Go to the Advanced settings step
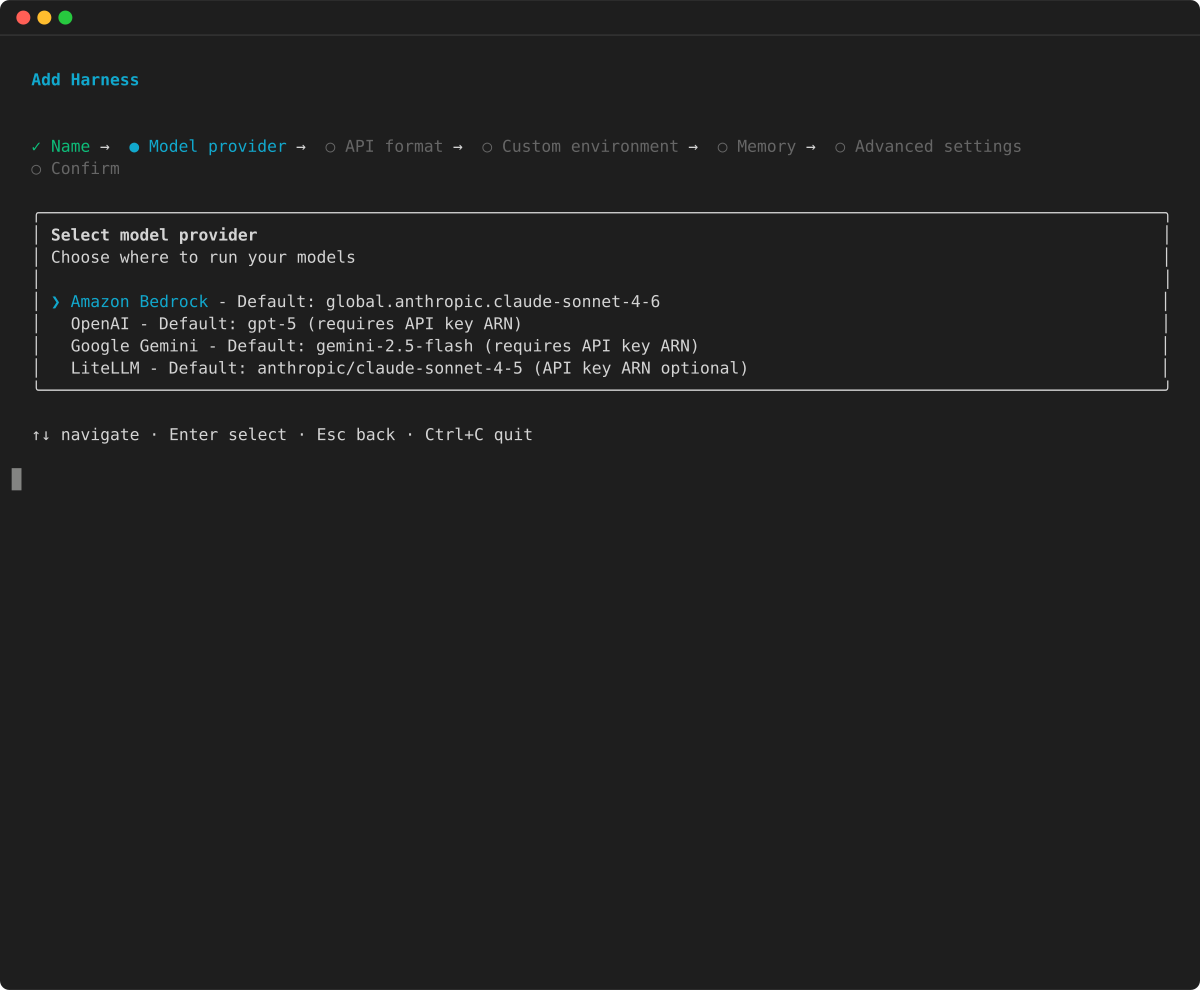The height and width of the screenshot is (990, 1200). 938,147
